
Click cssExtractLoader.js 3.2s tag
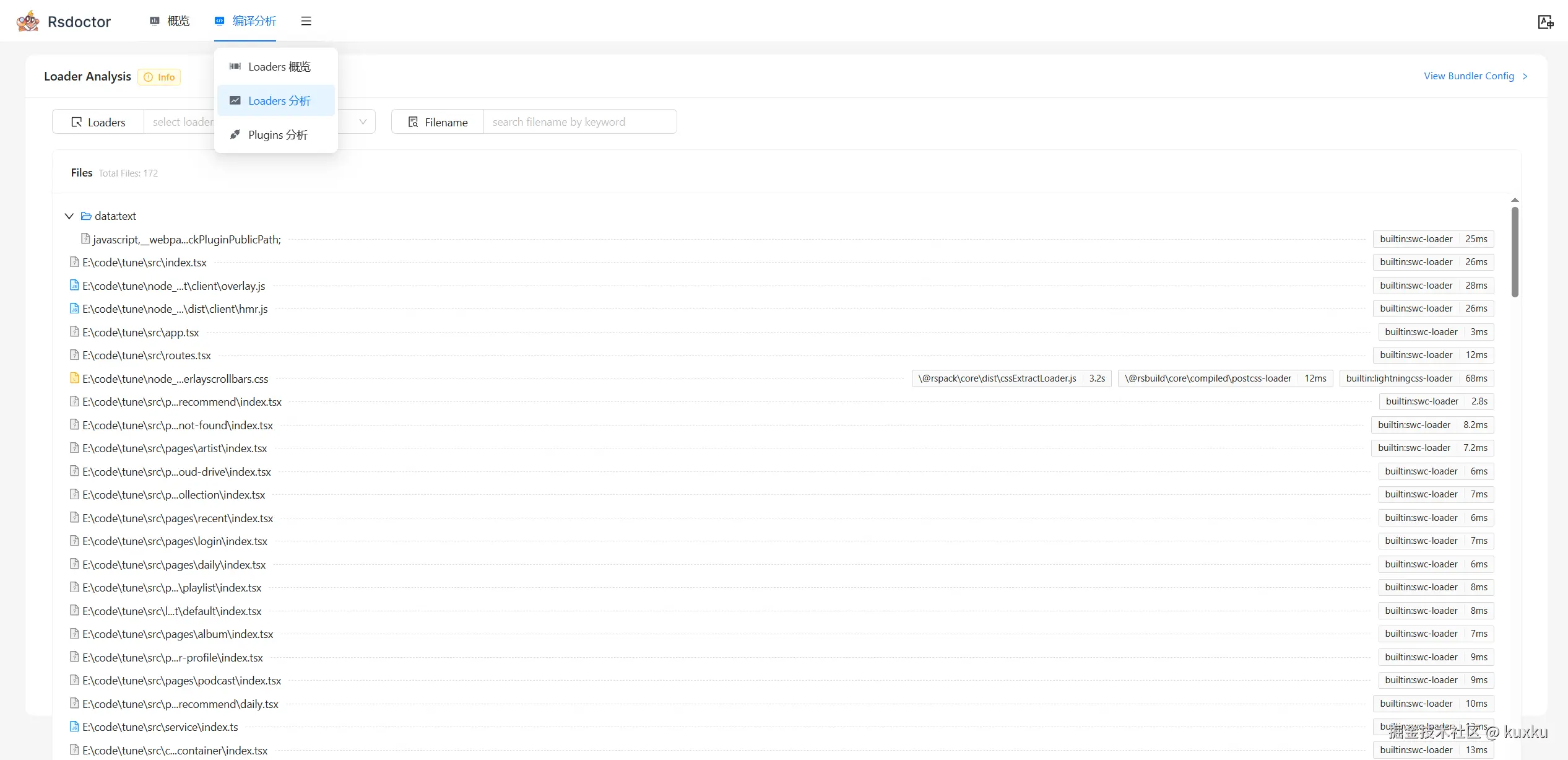(1011, 378)
